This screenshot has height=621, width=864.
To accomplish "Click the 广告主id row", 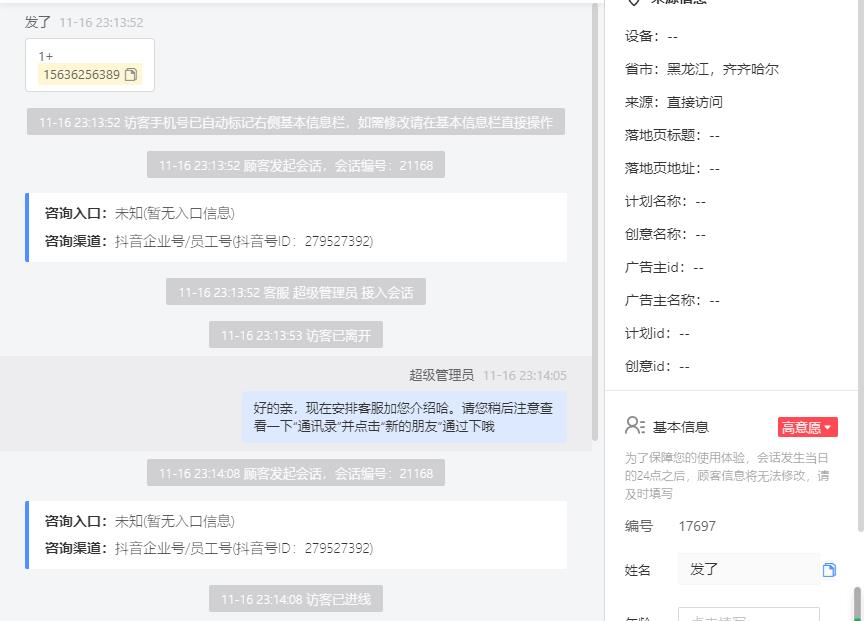I will click(x=664, y=268).
